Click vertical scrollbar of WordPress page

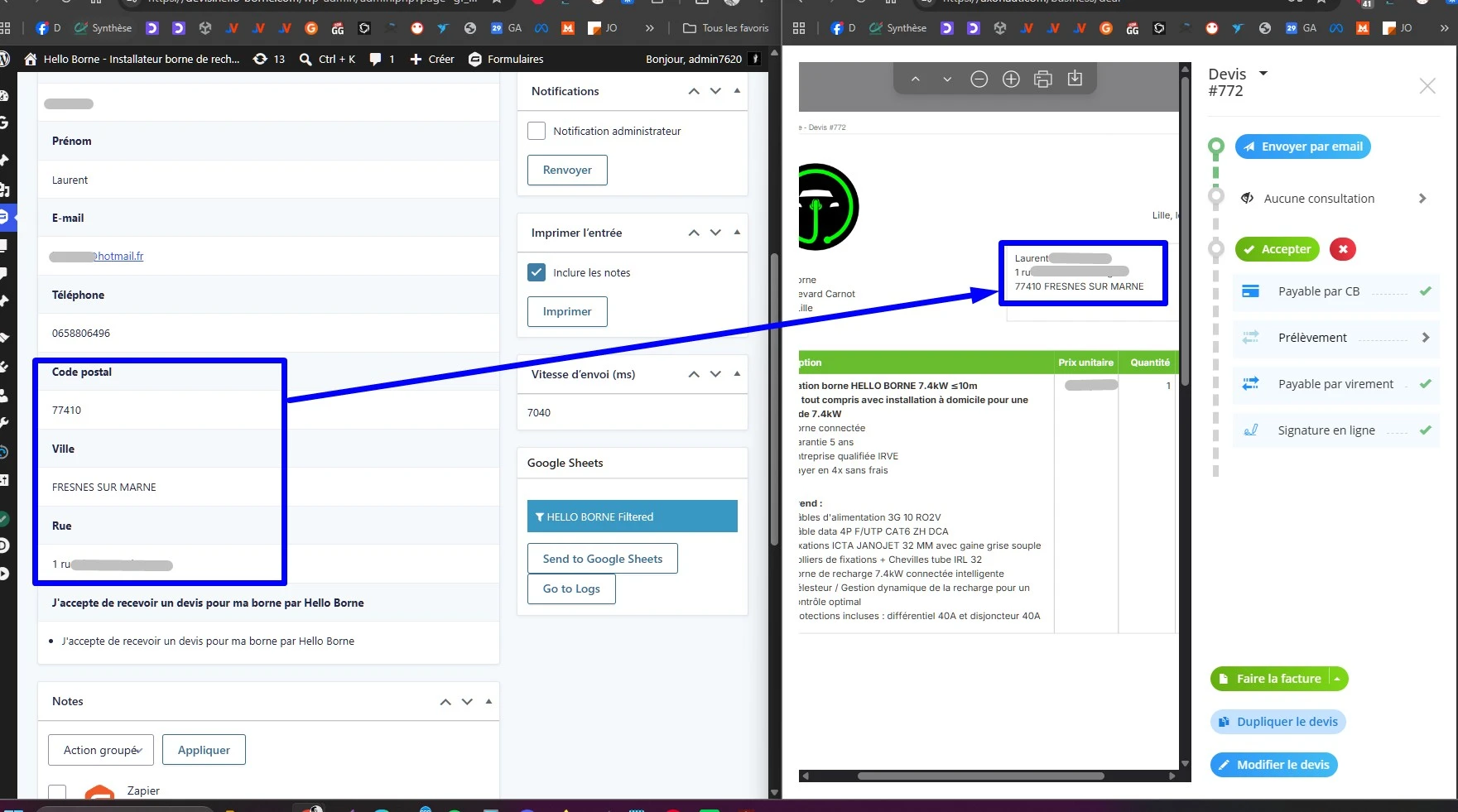(x=774, y=399)
